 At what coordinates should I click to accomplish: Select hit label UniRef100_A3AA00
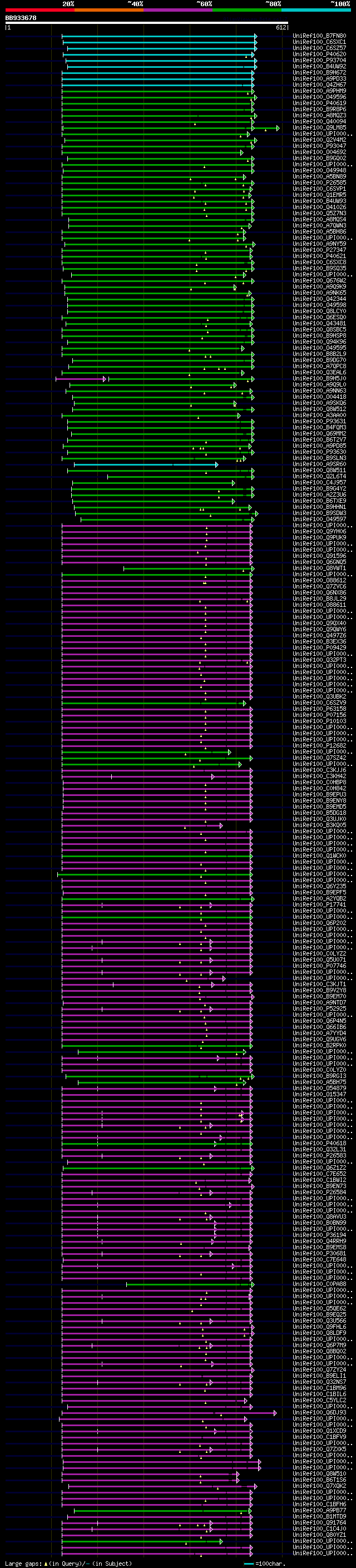click(319, 415)
